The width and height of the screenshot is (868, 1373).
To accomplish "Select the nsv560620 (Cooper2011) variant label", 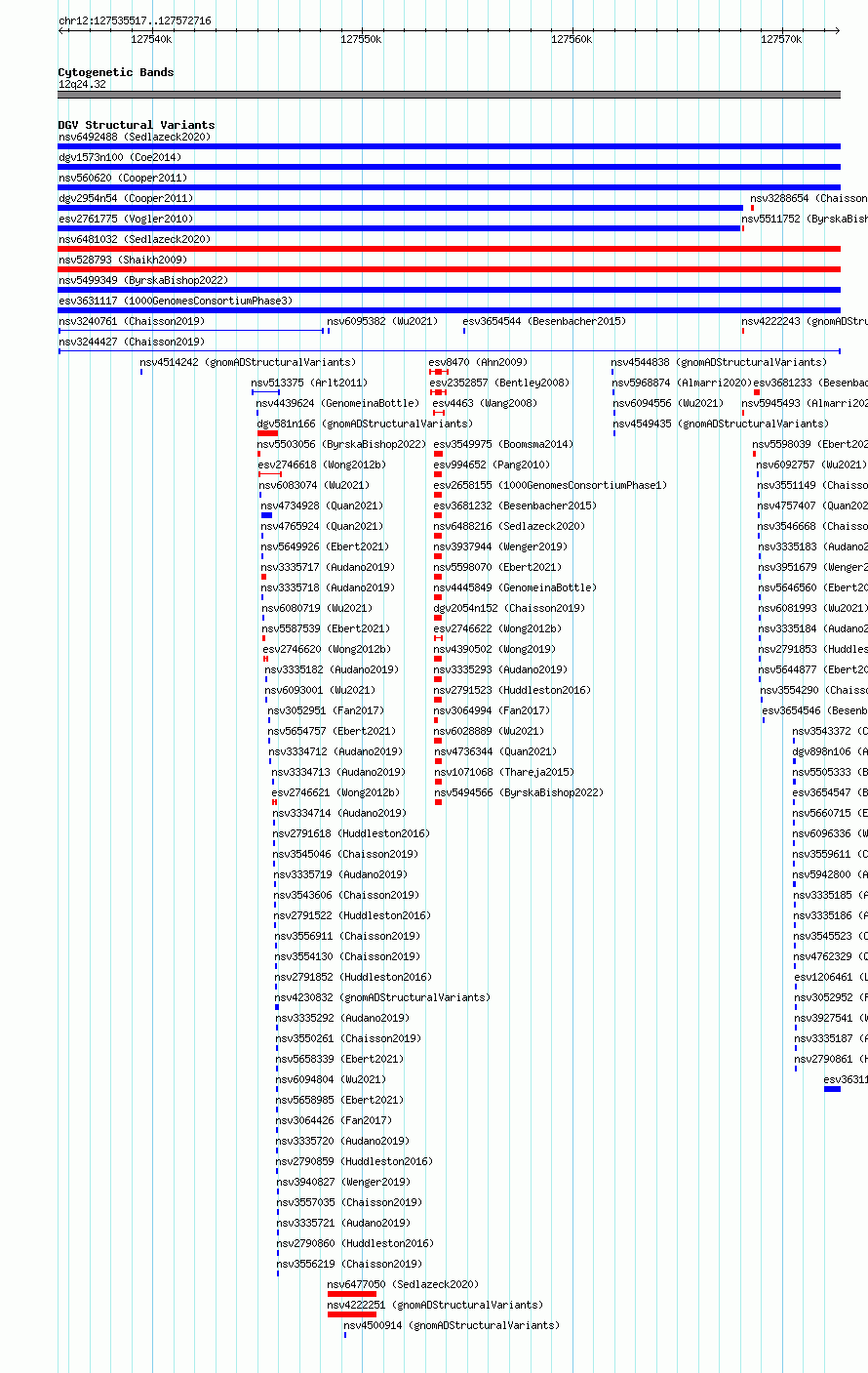I will [x=122, y=179].
